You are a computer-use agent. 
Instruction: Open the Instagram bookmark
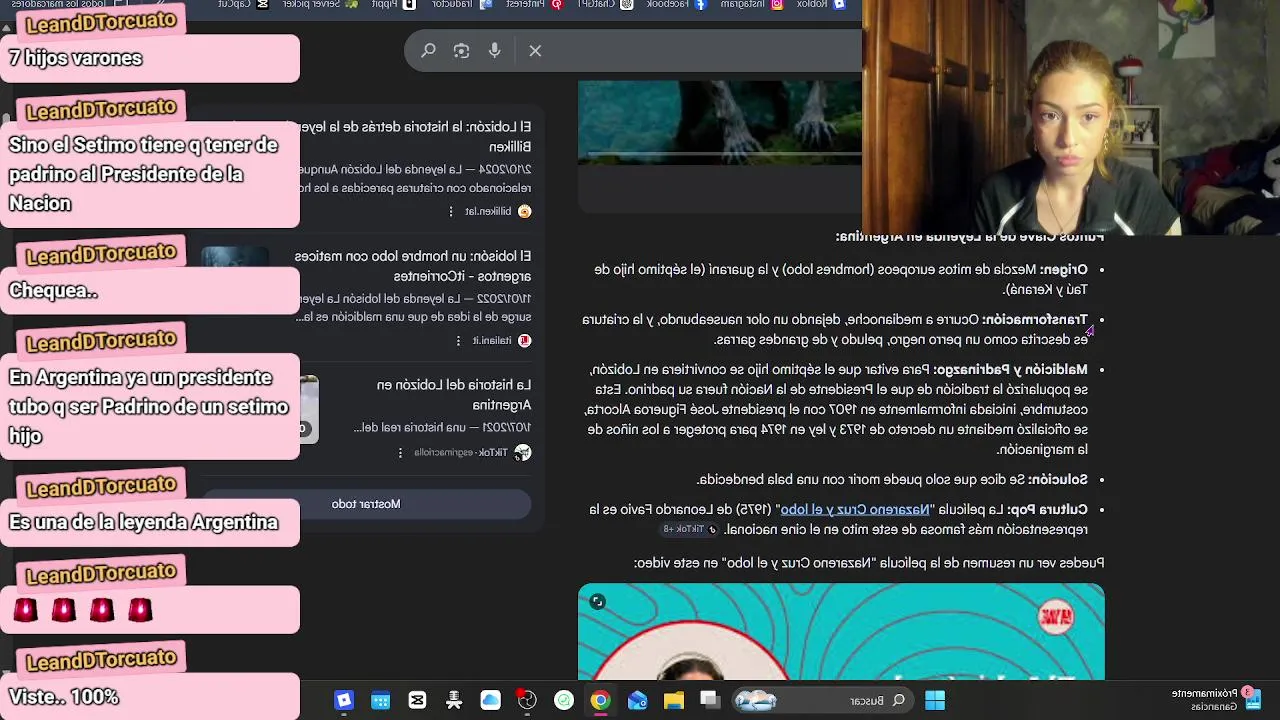point(751,4)
